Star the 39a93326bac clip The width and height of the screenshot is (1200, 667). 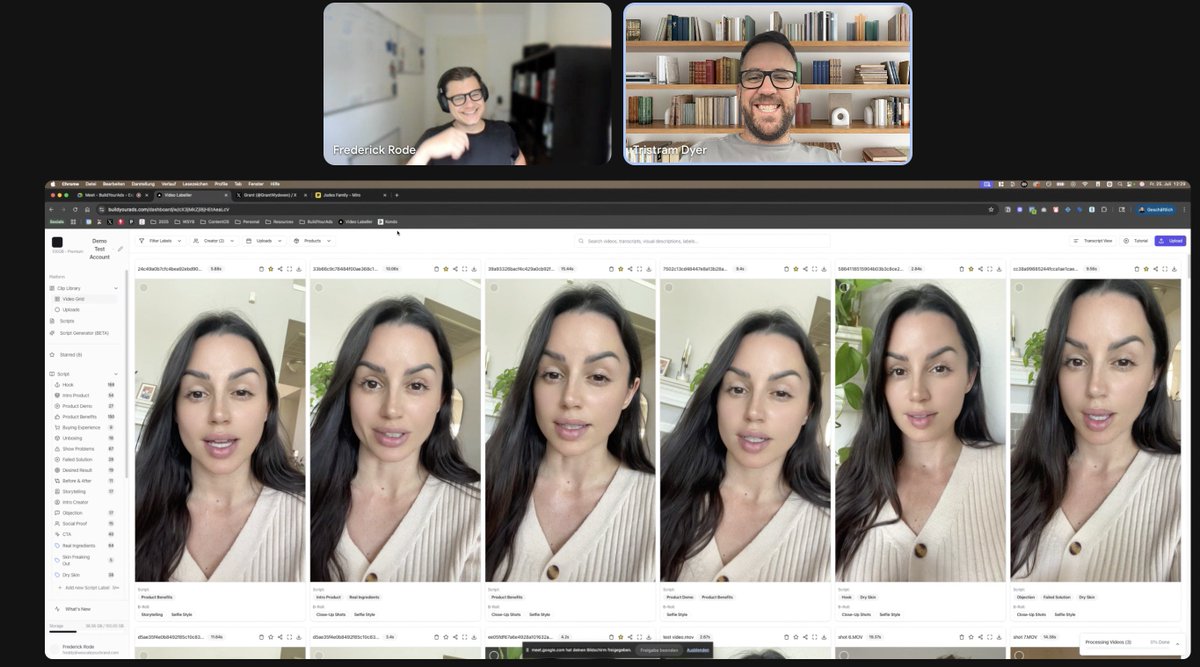coord(621,269)
